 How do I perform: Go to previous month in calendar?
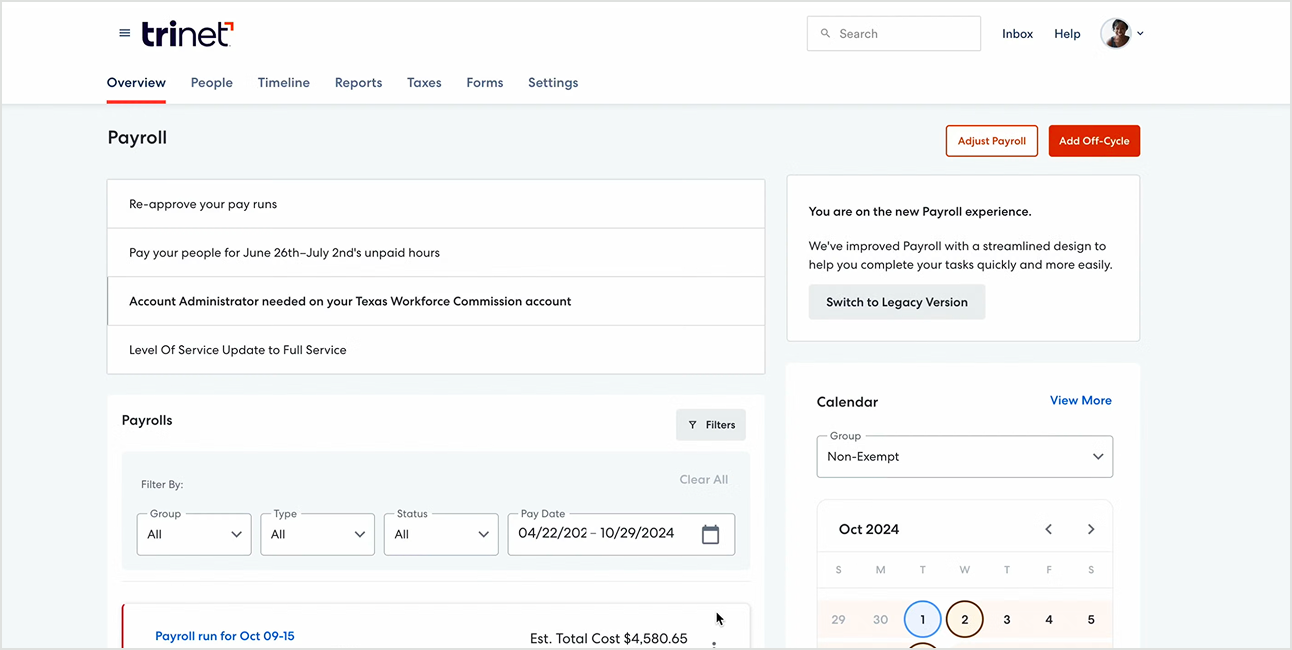pos(1049,529)
